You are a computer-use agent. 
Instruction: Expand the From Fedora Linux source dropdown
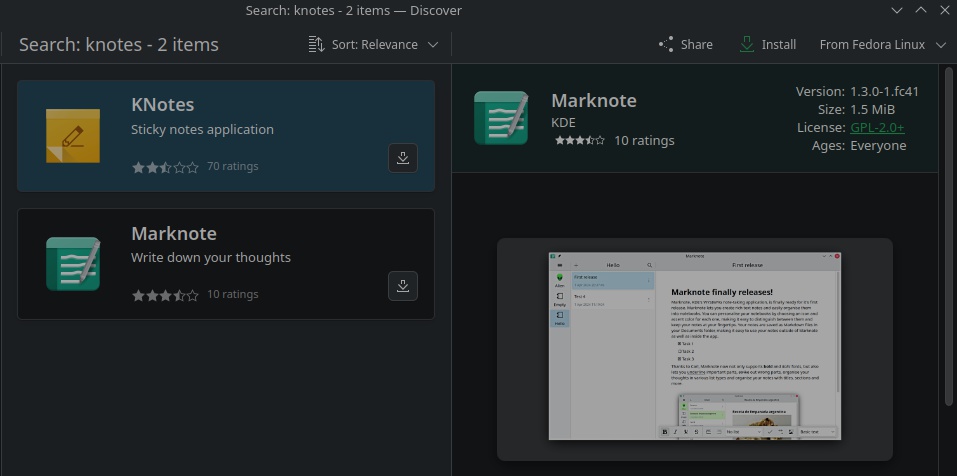[x=881, y=45]
